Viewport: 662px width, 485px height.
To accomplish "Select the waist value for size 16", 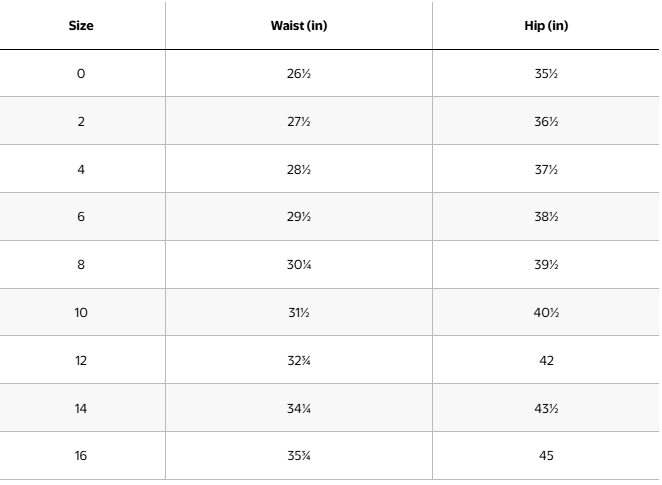I will point(298,456).
